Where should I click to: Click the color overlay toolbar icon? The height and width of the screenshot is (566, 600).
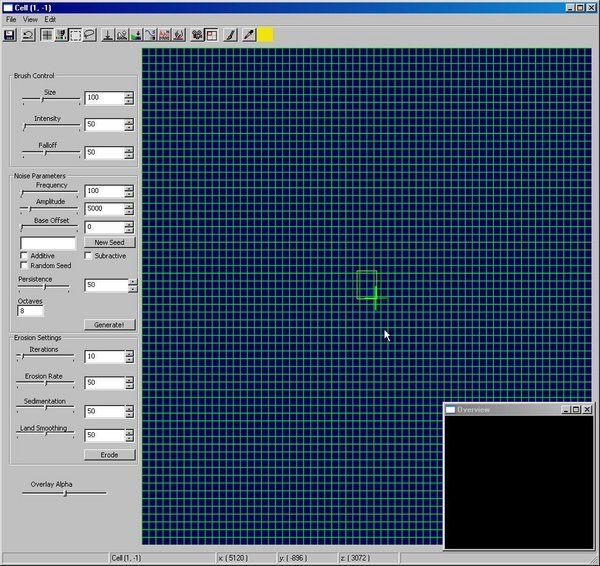coord(61,35)
